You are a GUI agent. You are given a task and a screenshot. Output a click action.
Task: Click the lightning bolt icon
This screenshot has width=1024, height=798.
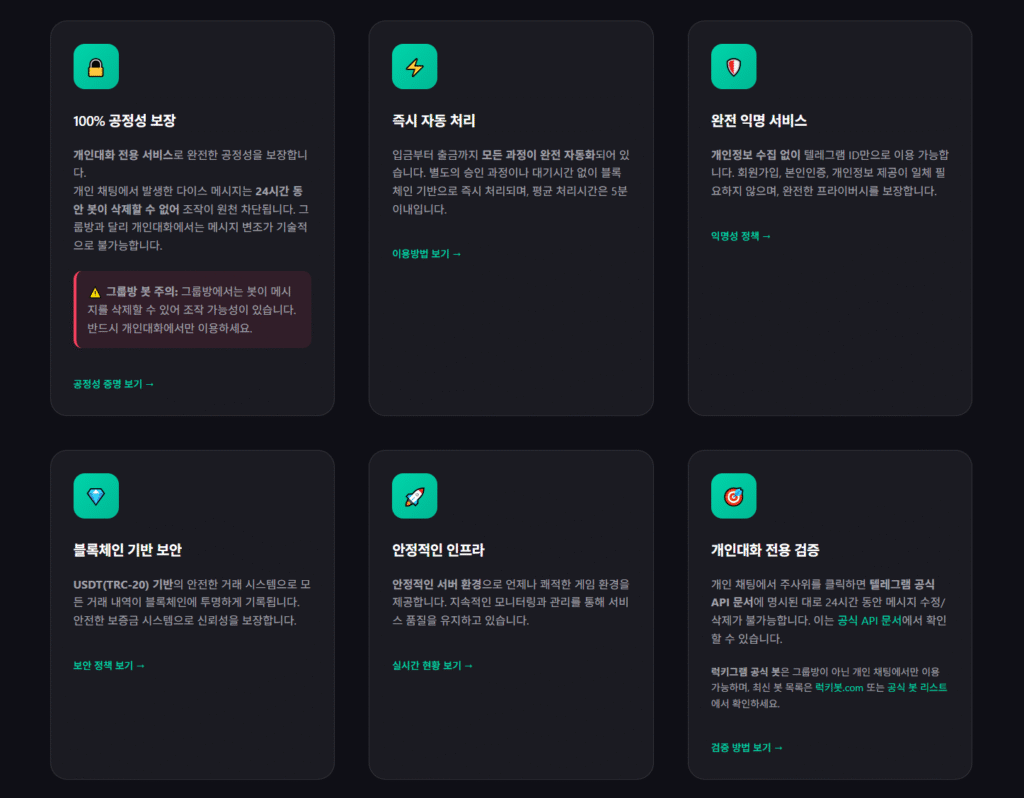tap(414, 67)
